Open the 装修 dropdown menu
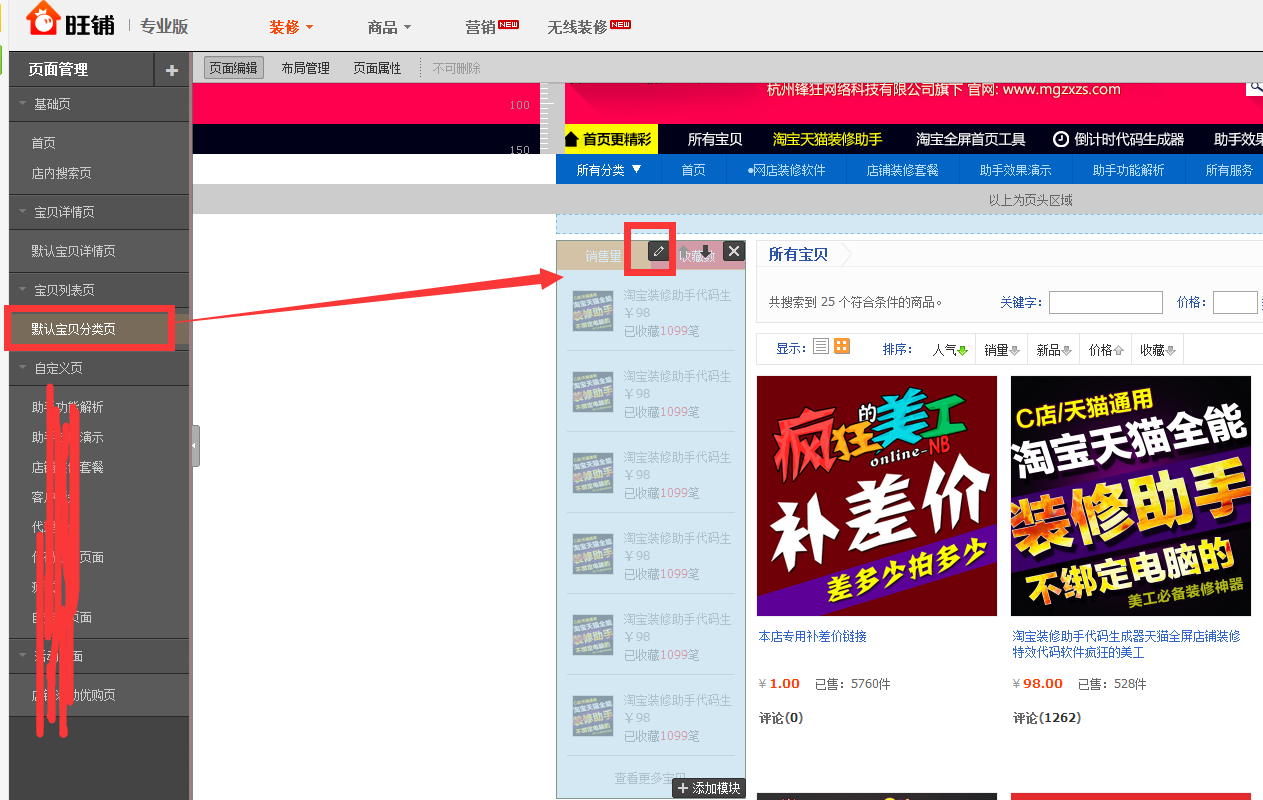 pyautogui.click(x=290, y=27)
